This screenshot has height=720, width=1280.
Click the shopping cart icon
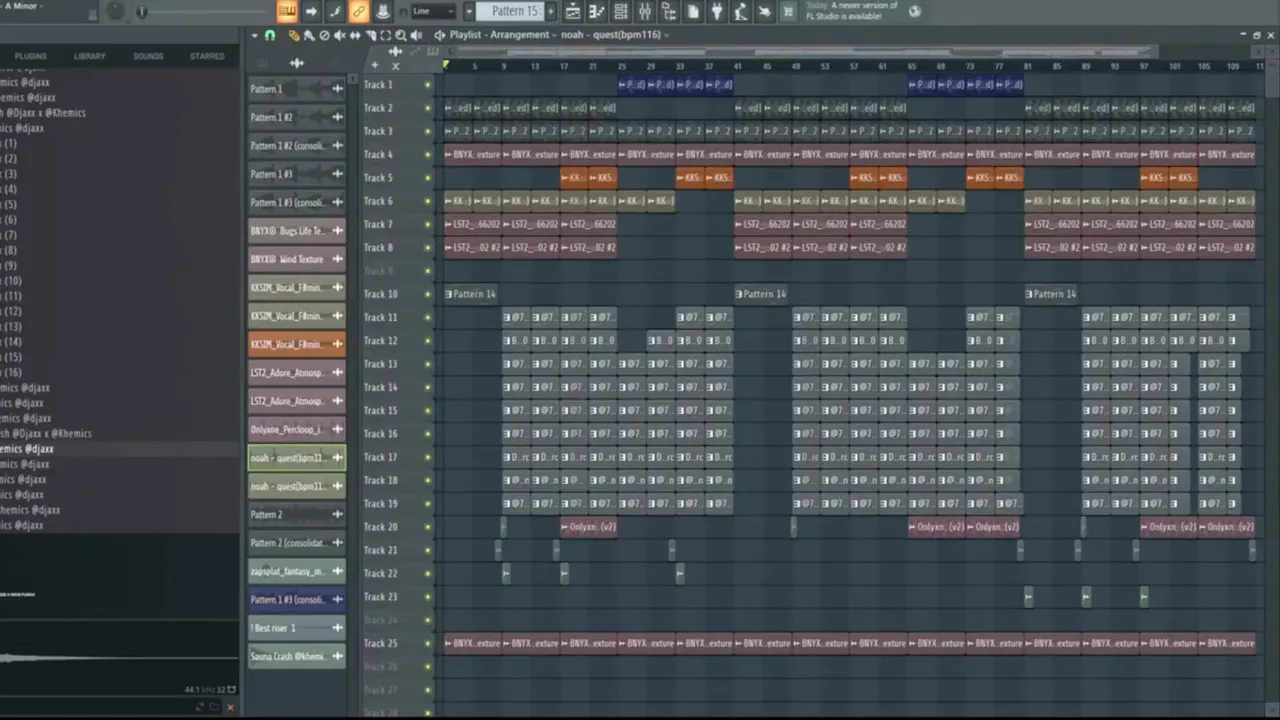(x=788, y=11)
